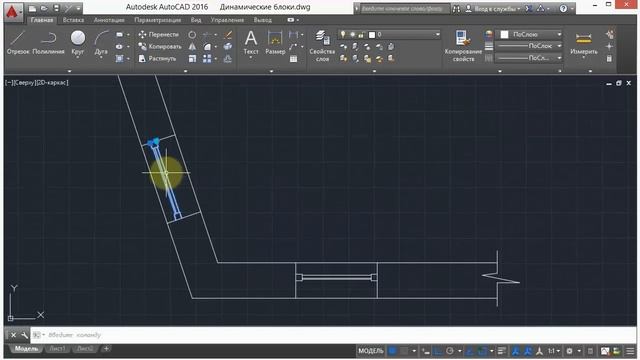Click the Копировать copy command
The width and height of the screenshot is (640, 360).
click(160, 47)
